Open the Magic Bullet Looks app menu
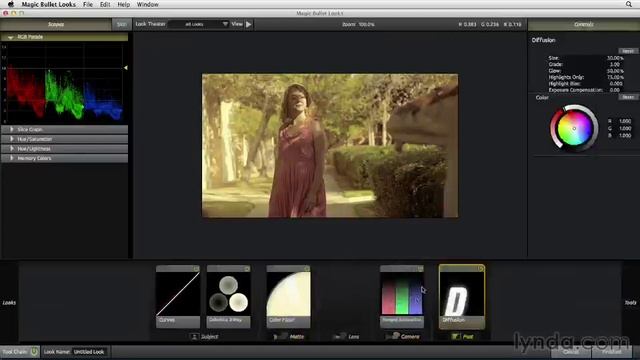 point(49,4)
